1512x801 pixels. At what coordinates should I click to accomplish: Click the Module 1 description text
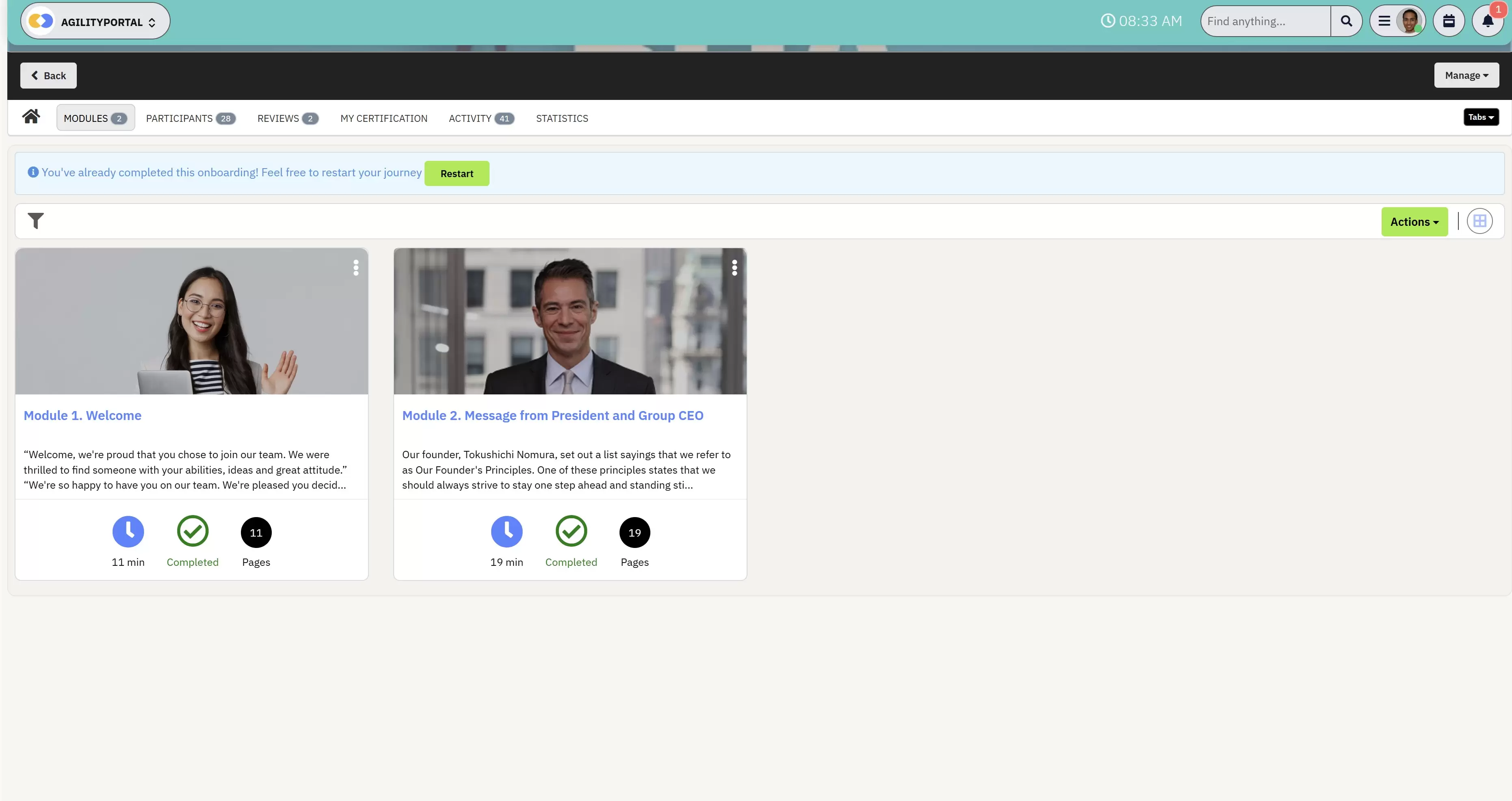186,470
